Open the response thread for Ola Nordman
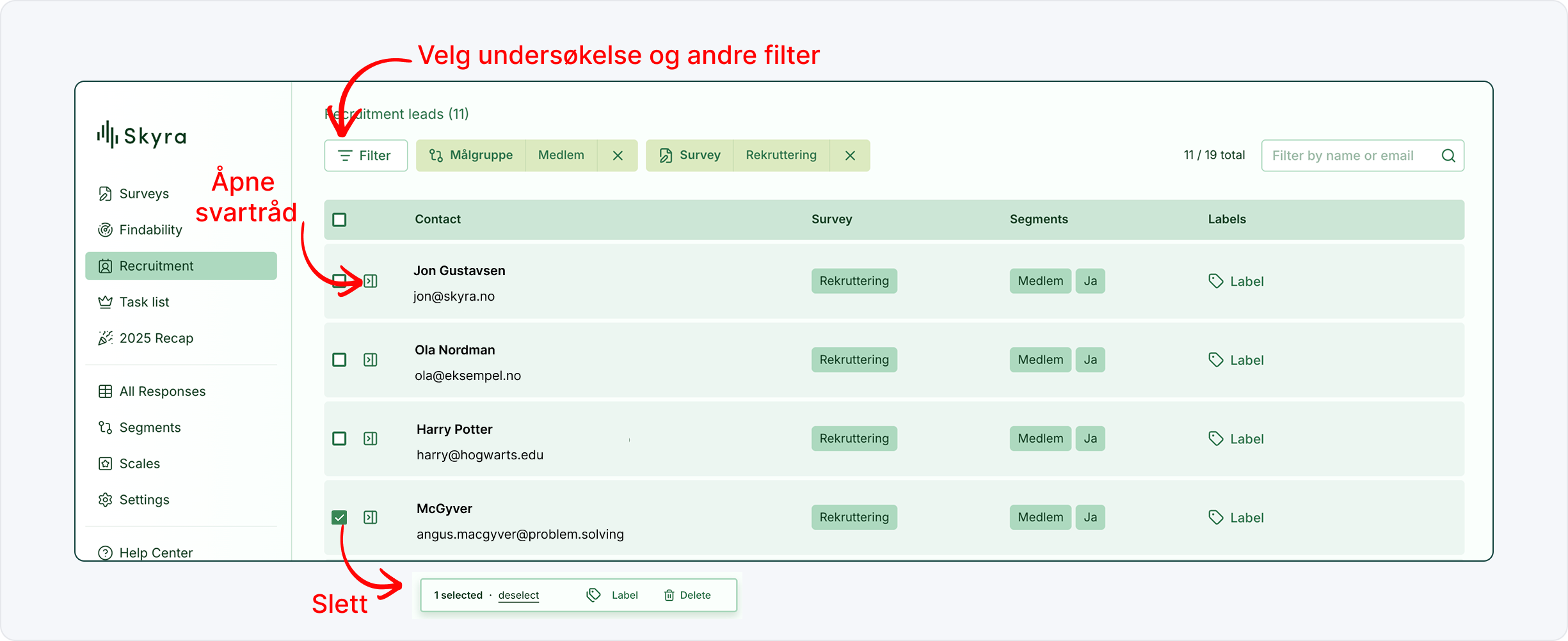 point(371,360)
